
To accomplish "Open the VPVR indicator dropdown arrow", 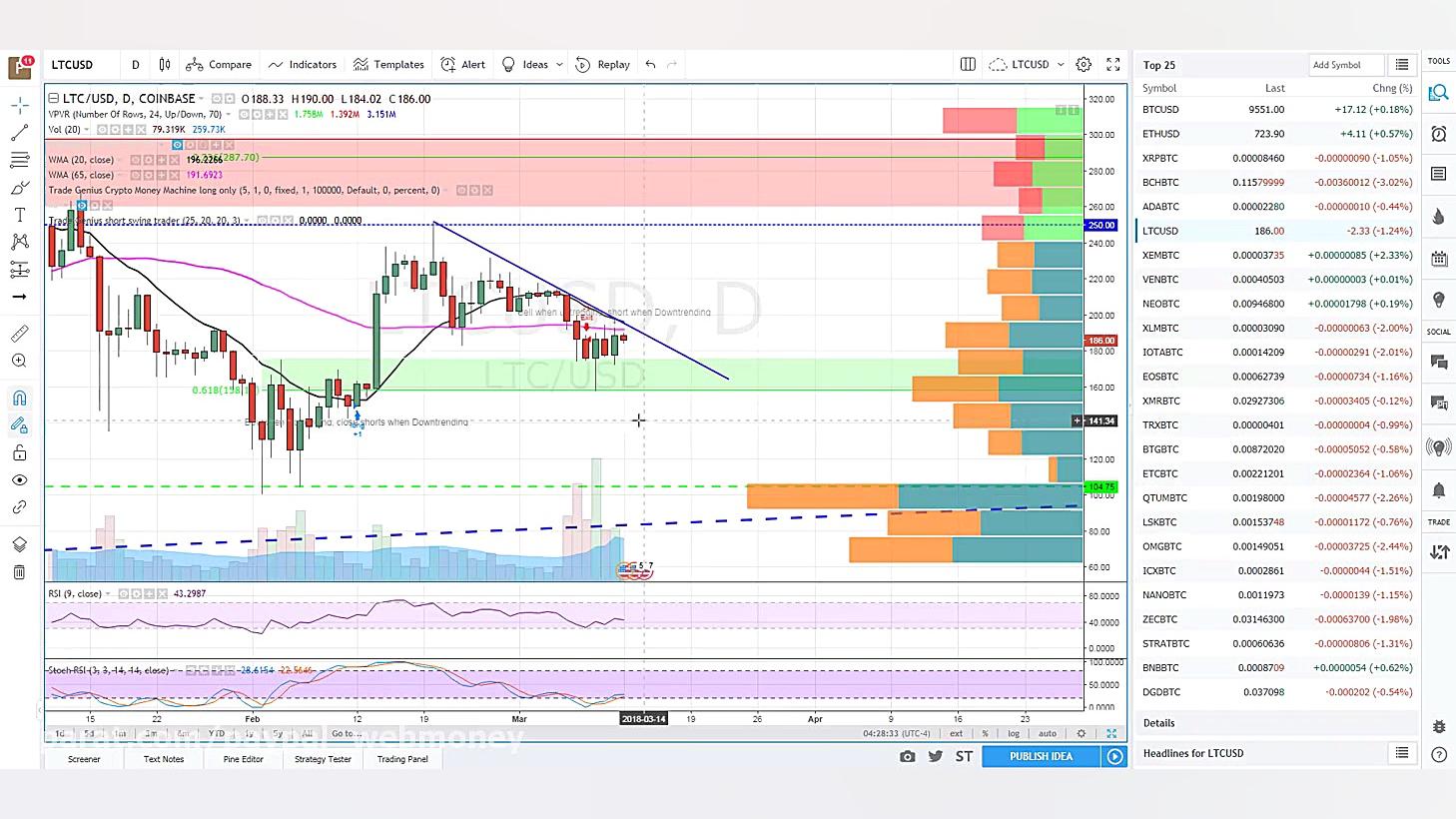I will pos(229,114).
